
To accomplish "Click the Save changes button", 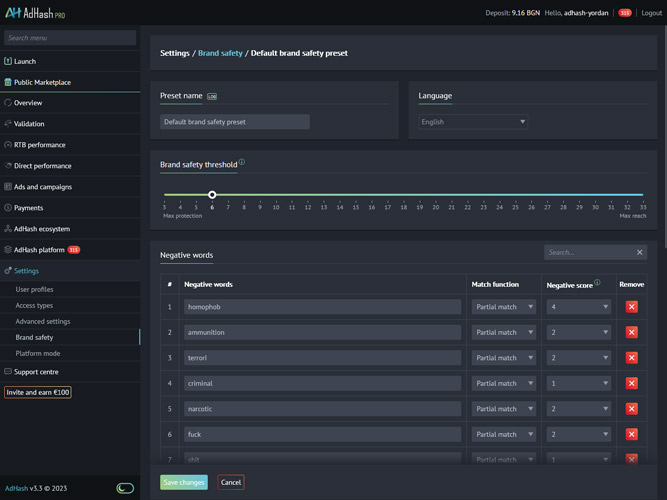I will 184,482.
